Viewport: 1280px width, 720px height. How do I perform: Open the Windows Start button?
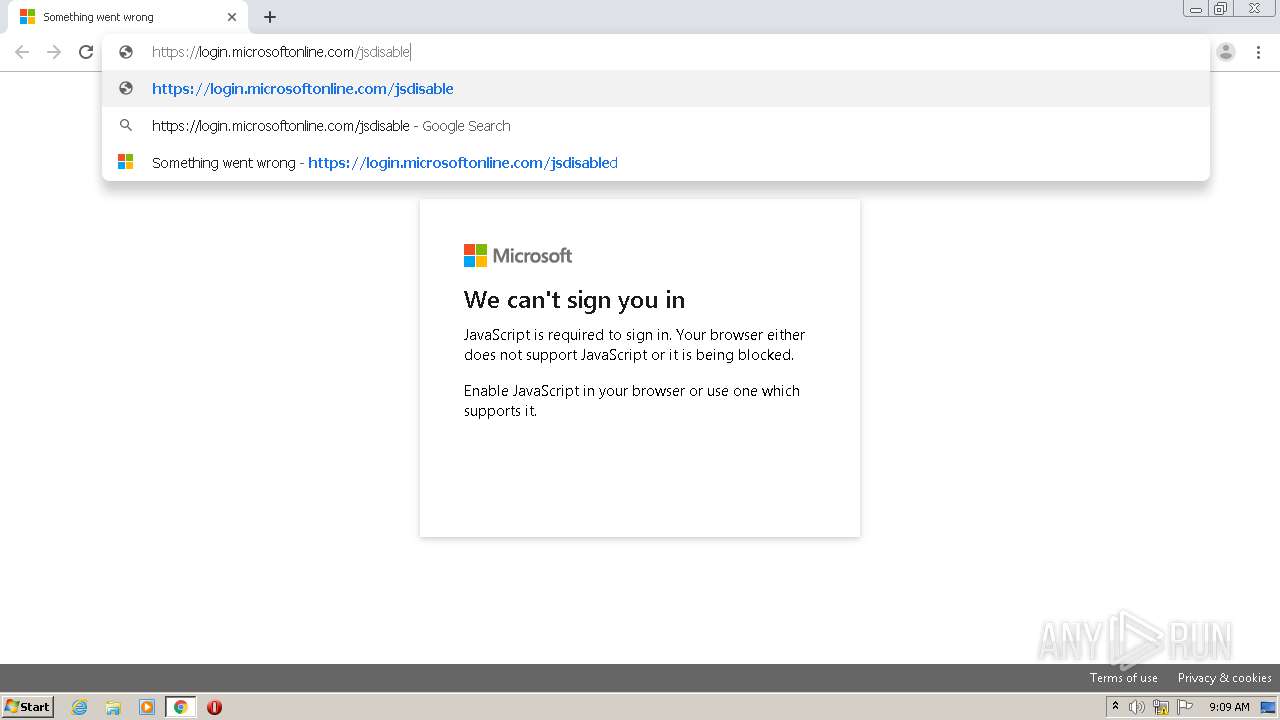tap(28, 706)
